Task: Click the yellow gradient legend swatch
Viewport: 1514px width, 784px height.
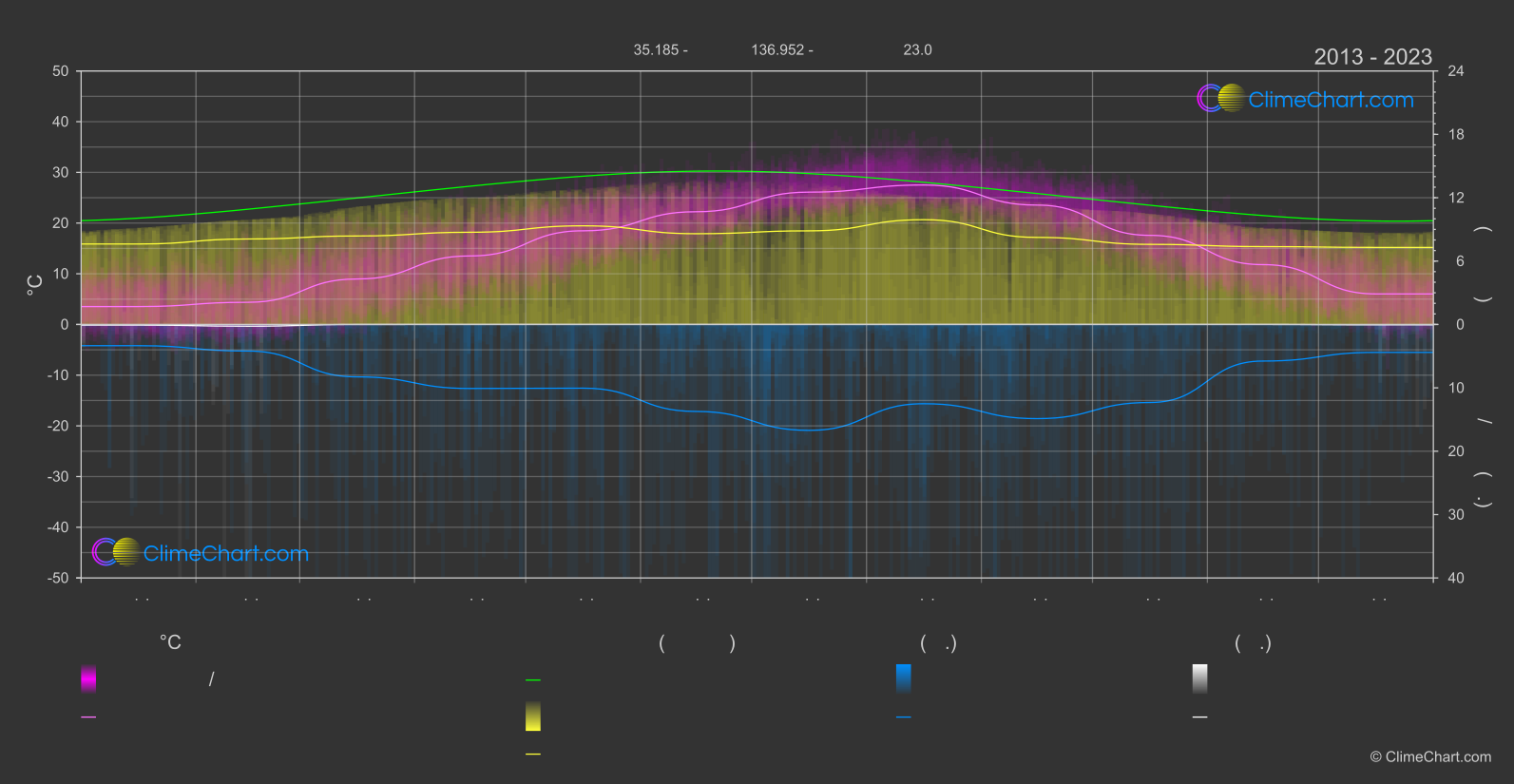Action: (x=533, y=717)
